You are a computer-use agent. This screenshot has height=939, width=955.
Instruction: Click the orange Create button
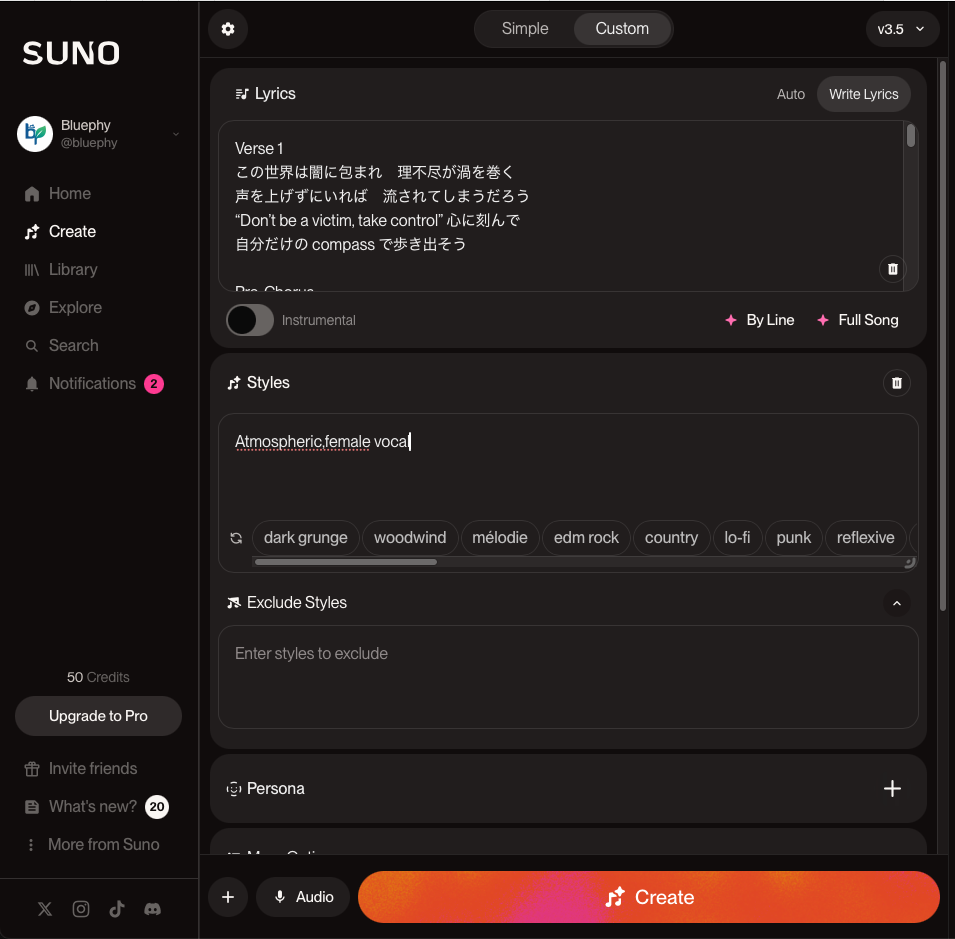click(649, 897)
